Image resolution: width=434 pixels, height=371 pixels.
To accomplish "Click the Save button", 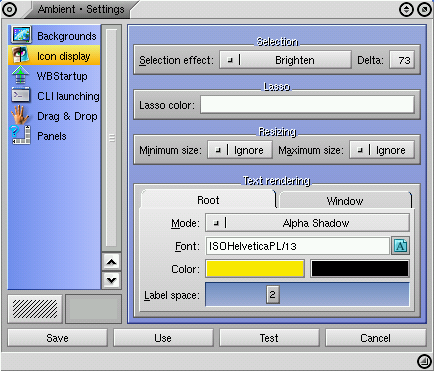I will coord(57,338).
